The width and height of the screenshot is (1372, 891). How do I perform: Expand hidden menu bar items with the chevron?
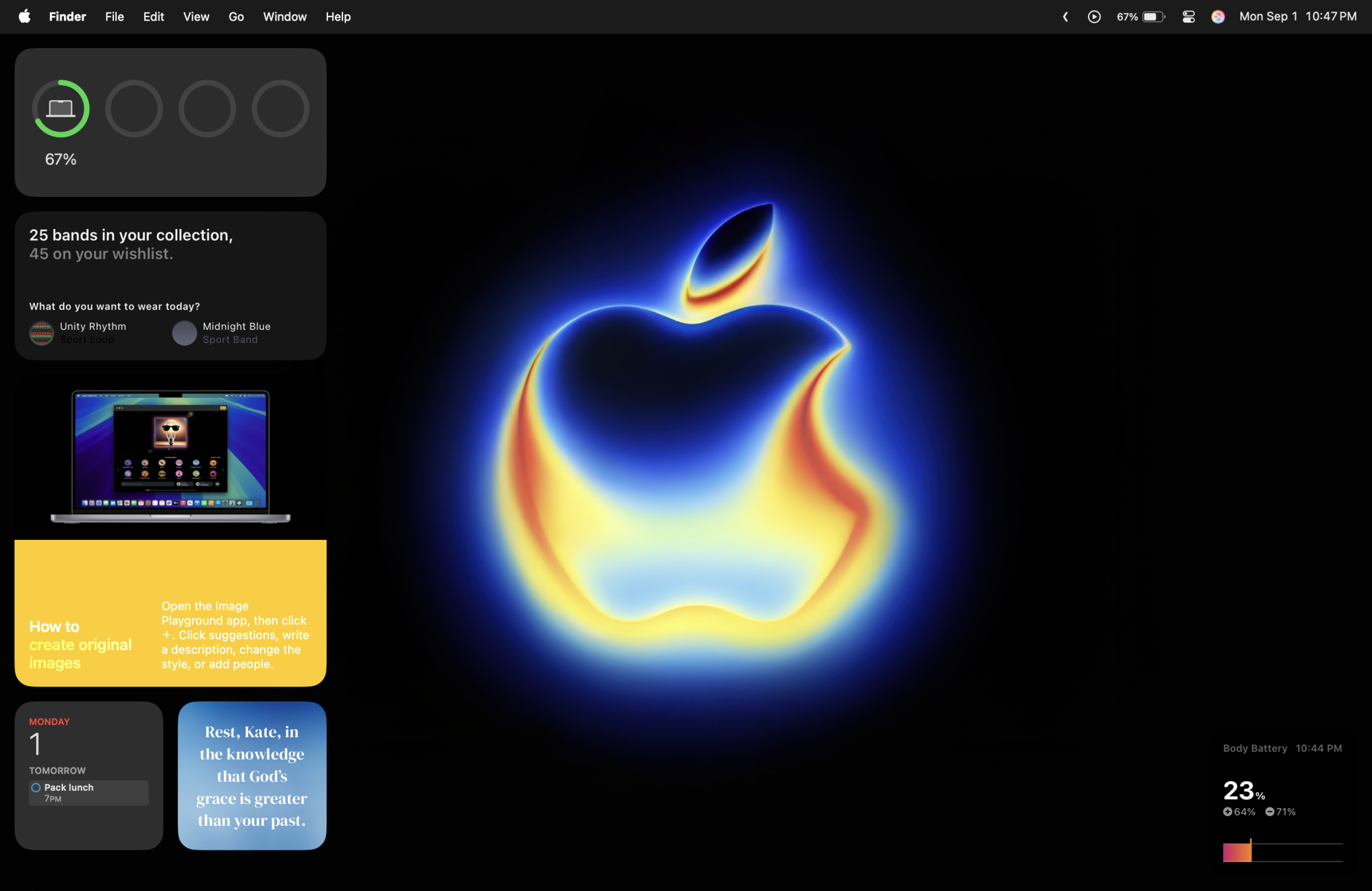point(1065,16)
